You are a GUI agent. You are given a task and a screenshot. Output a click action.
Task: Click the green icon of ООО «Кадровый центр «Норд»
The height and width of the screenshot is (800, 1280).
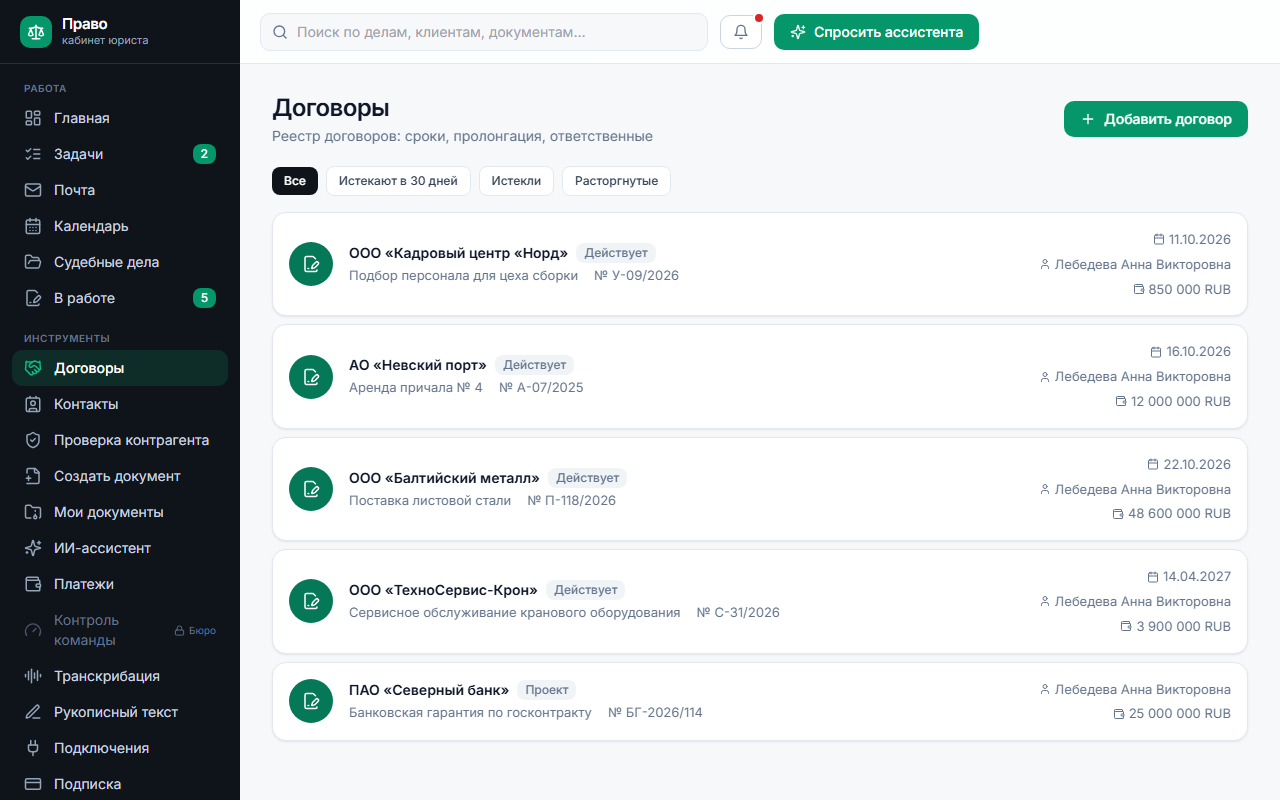pos(311,264)
